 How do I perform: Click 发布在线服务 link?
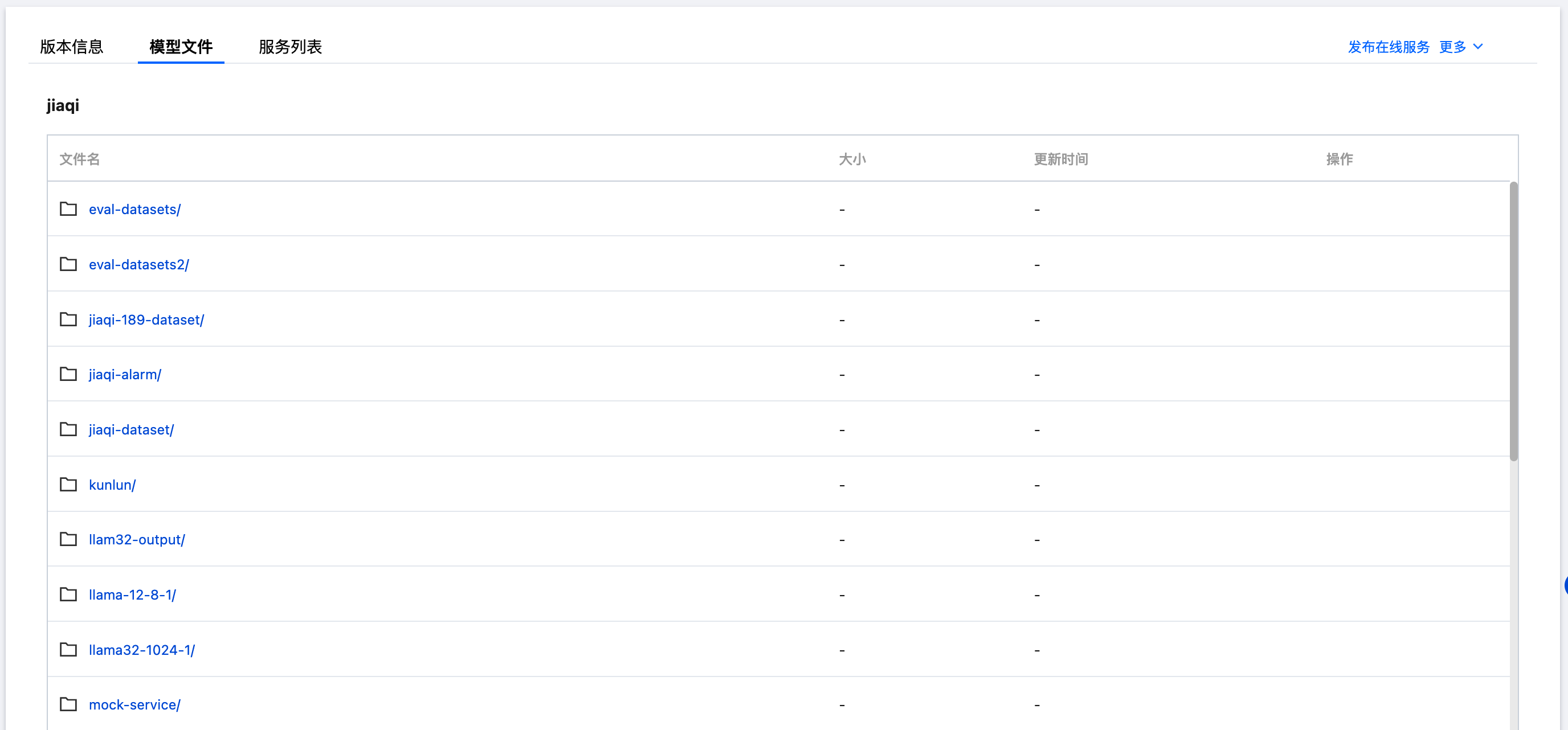tap(1388, 47)
